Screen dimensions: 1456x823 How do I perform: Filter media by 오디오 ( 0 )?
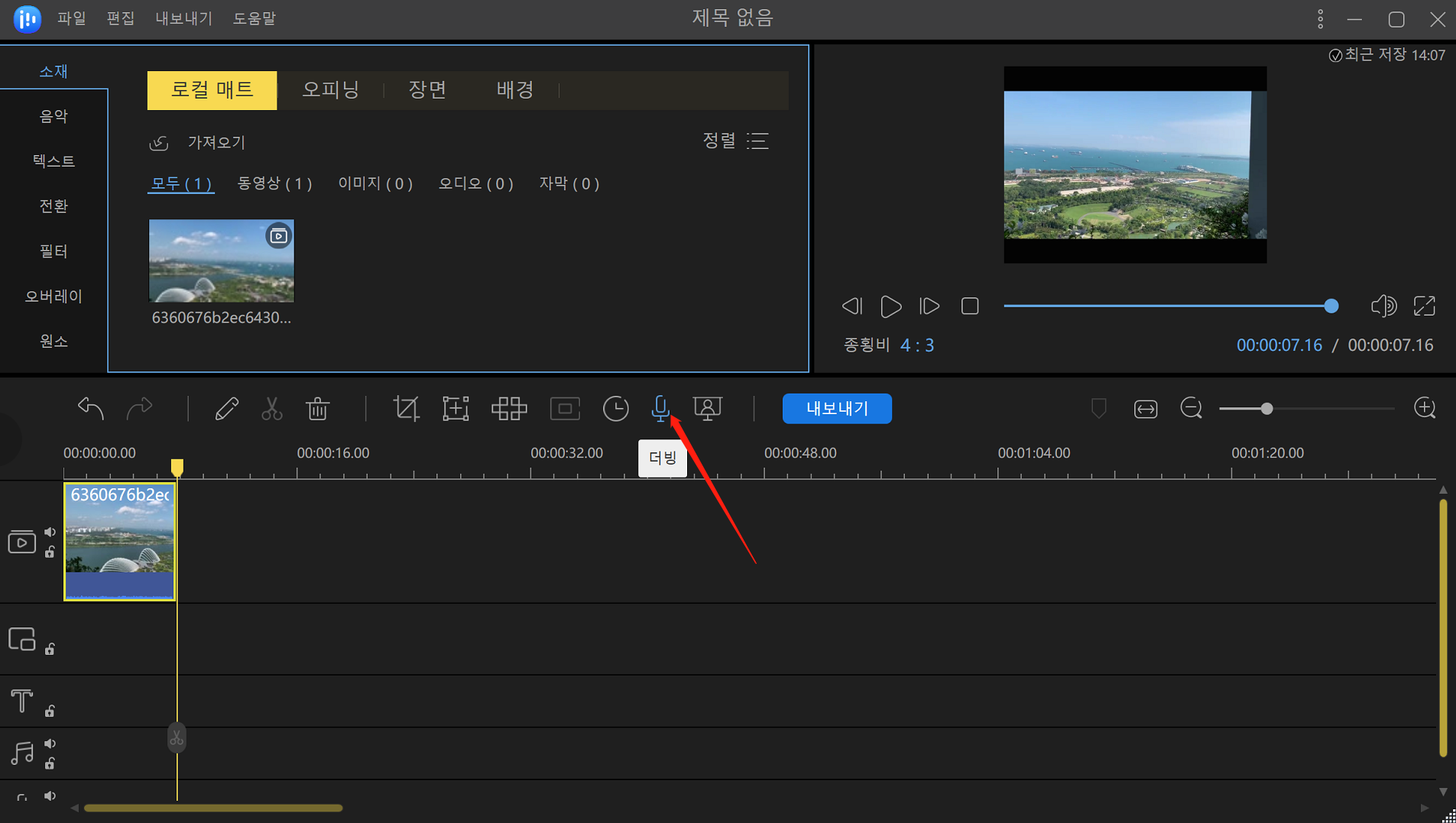pos(475,183)
